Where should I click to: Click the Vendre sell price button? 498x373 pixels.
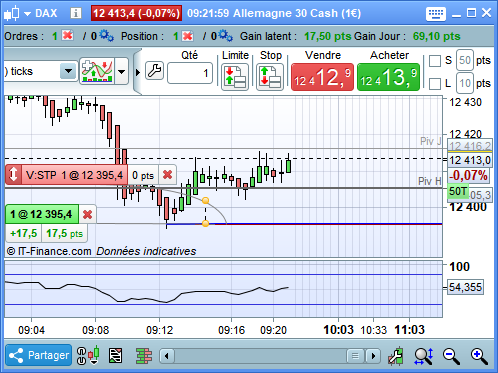322,77
